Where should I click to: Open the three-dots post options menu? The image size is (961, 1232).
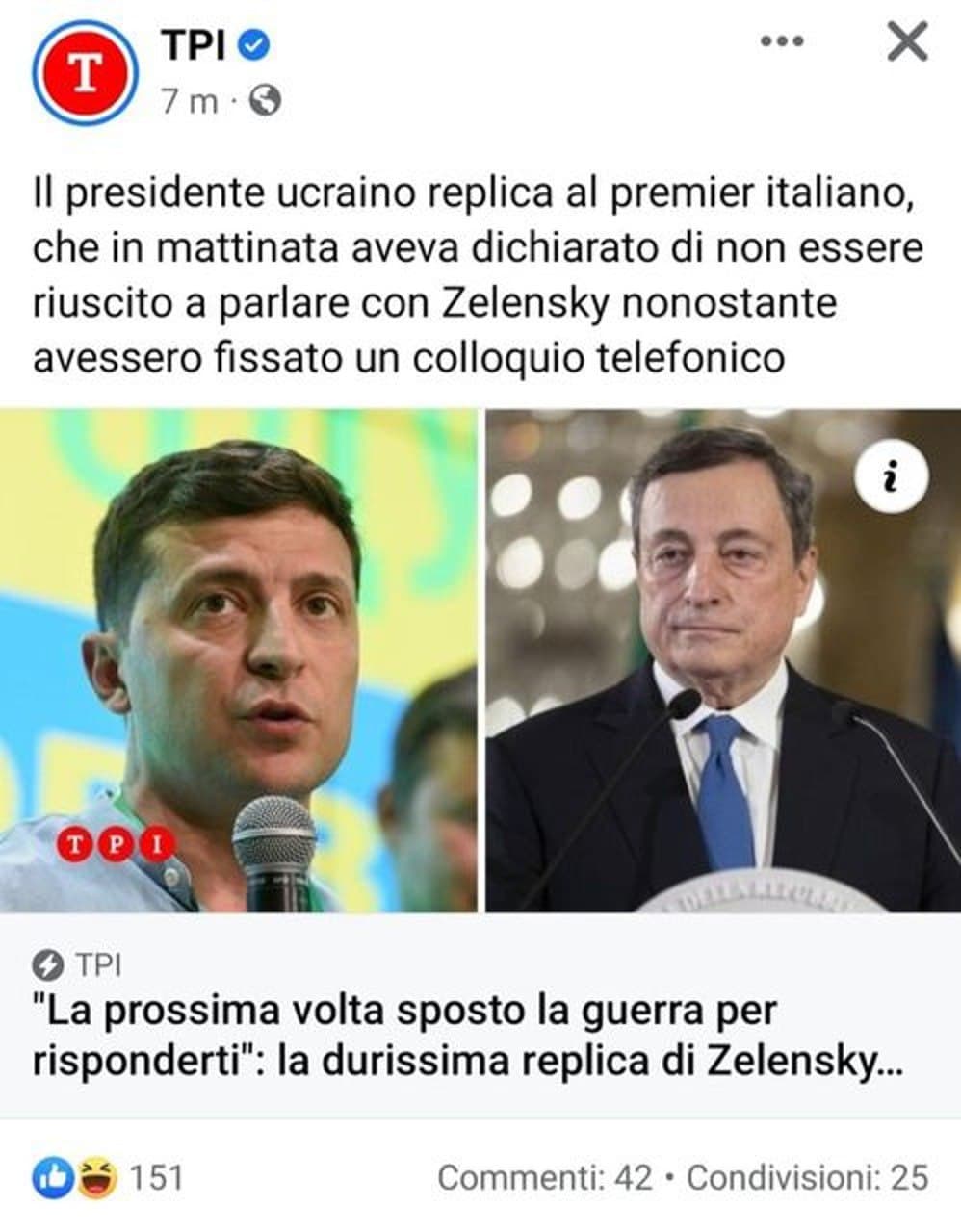coord(781,41)
